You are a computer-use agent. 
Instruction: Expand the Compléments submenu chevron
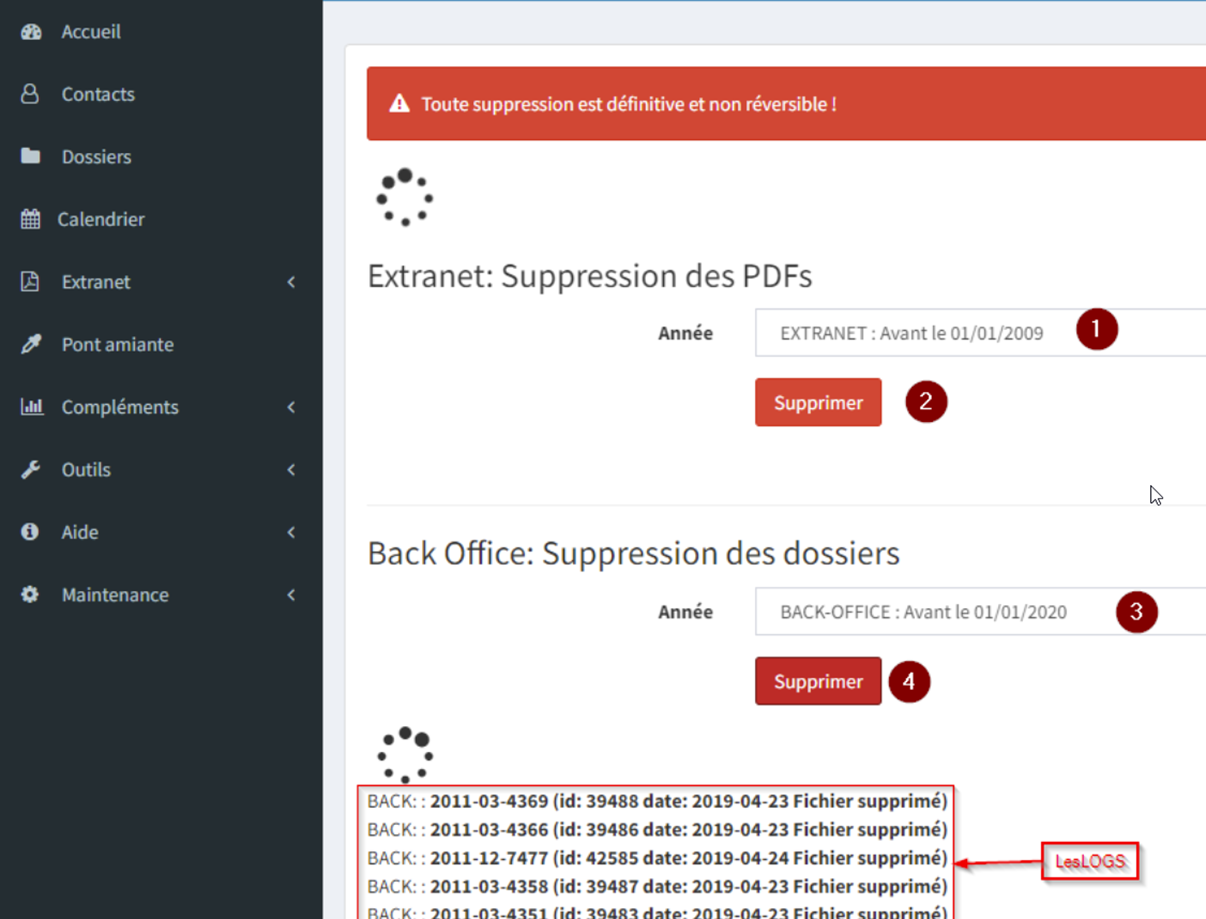pos(291,407)
